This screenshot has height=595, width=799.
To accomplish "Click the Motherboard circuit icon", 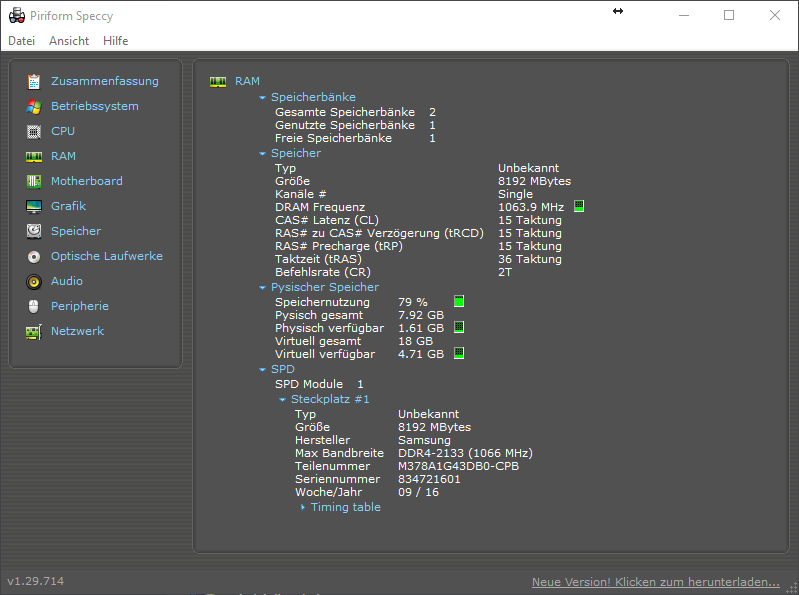I will (34, 181).
